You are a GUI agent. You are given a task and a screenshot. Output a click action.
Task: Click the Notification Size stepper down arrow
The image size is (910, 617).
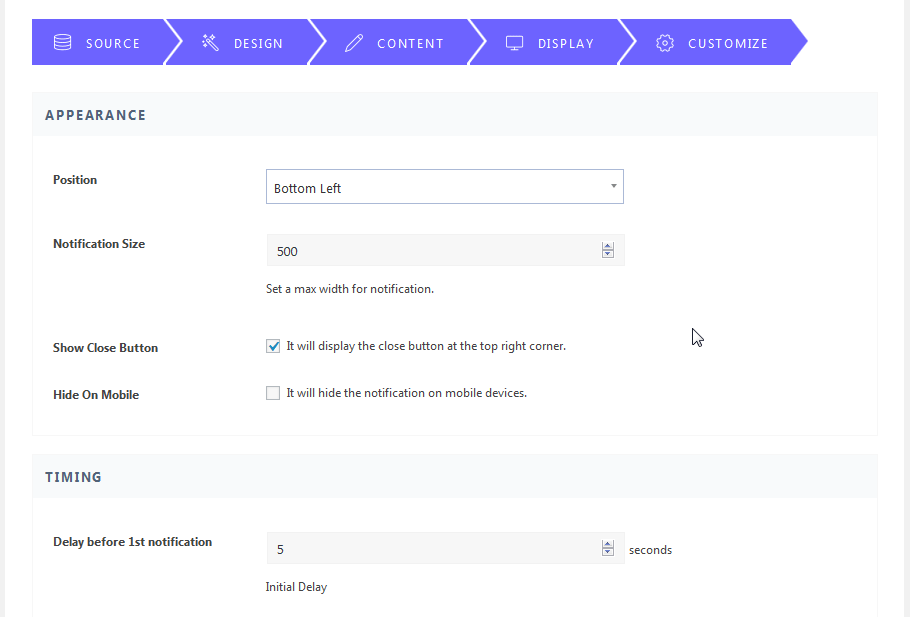point(607,255)
